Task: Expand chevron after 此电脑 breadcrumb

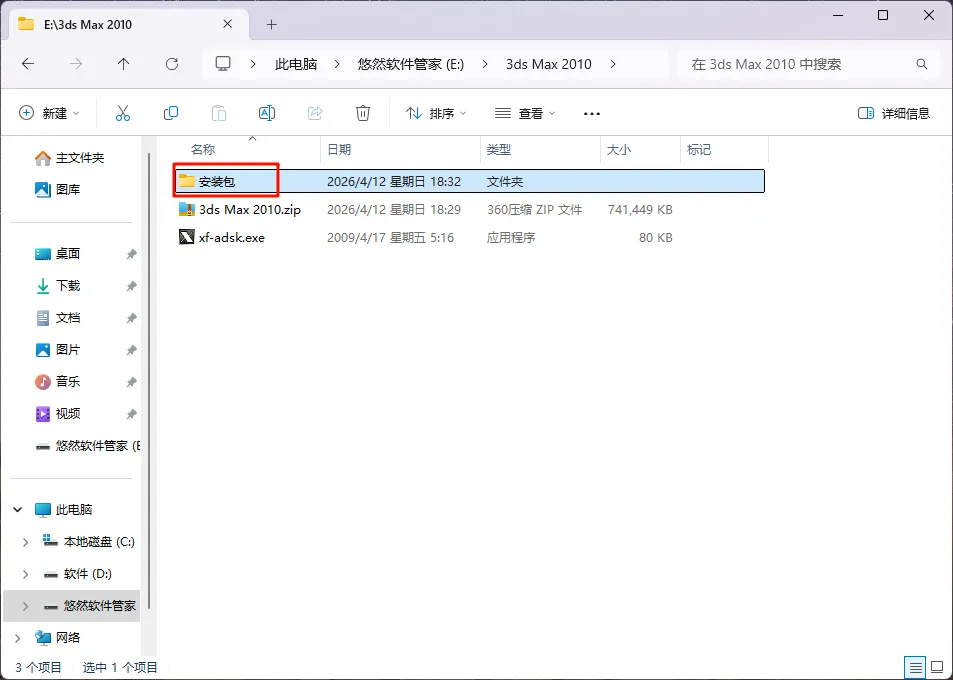Action: tap(338, 64)
